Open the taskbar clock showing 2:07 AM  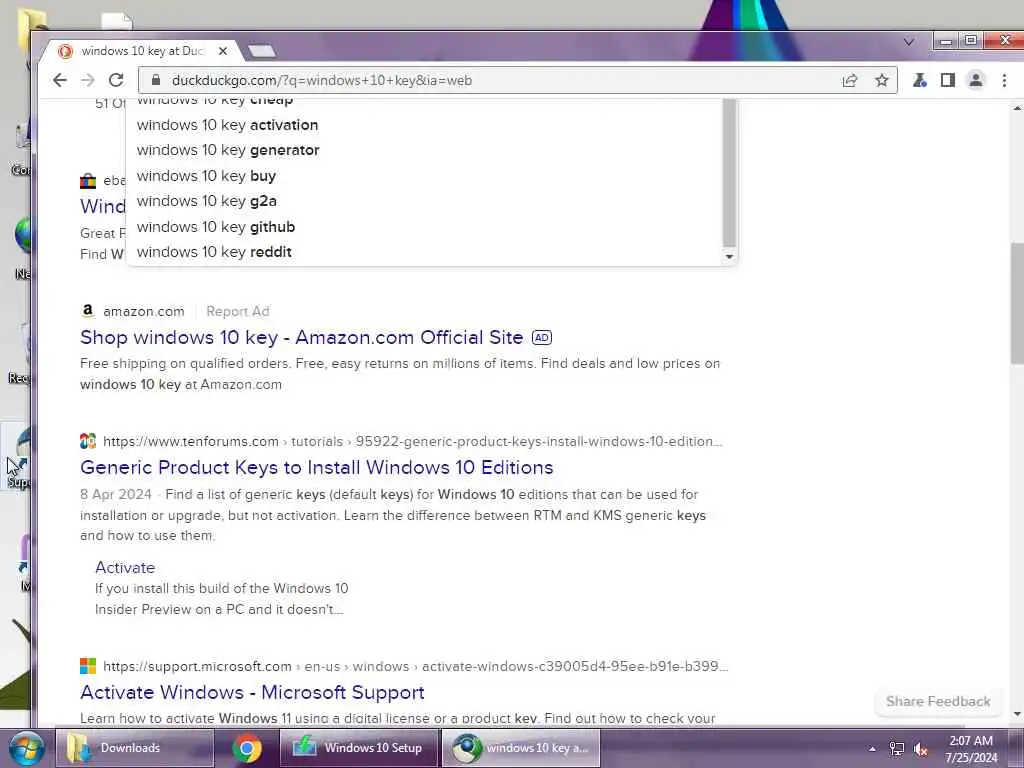pos(971,749)
